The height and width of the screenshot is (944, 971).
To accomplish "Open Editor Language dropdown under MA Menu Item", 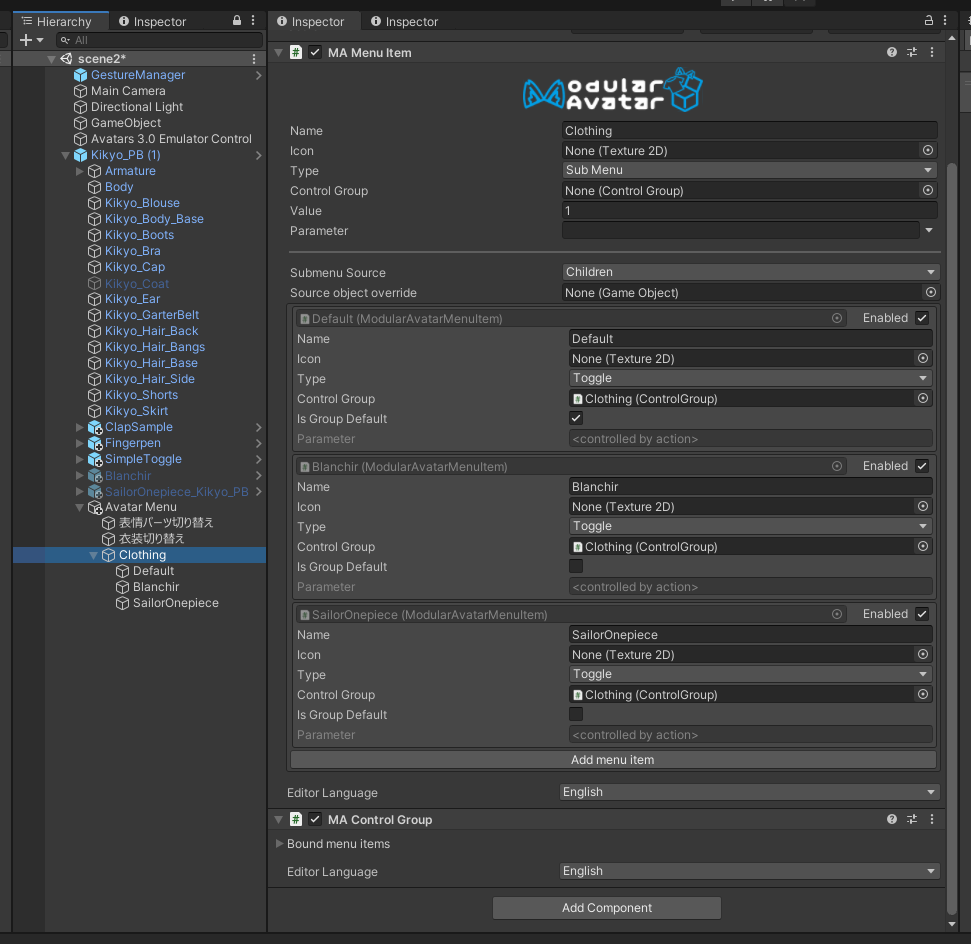I will click(x=749, y=792).
